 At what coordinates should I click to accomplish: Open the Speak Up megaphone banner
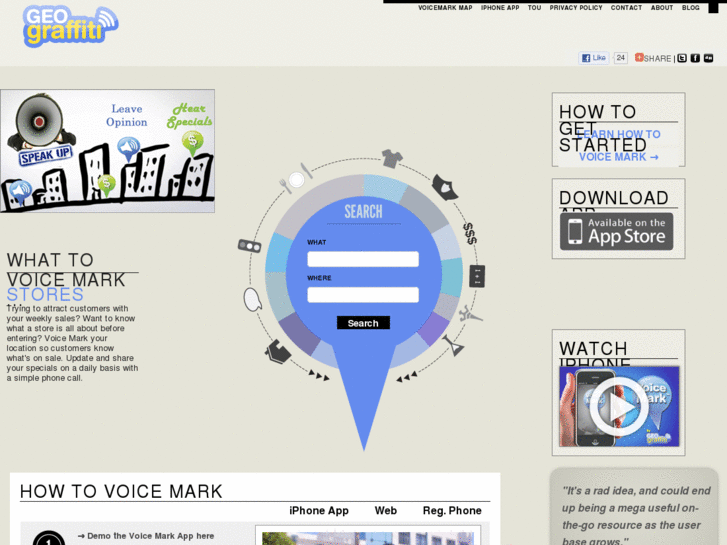pyautogui.click(x=108, y=151)
